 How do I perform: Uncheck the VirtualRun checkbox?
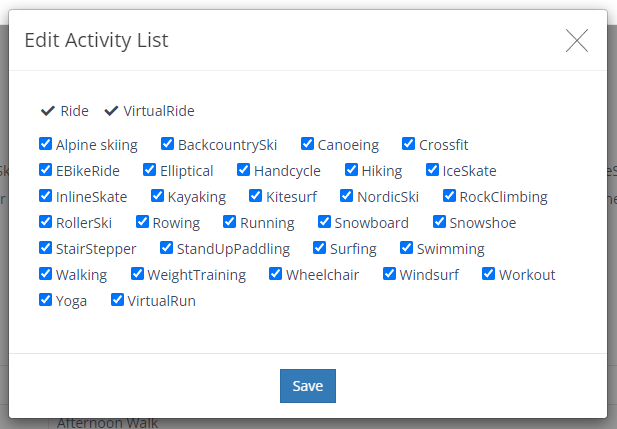point(116,300)
